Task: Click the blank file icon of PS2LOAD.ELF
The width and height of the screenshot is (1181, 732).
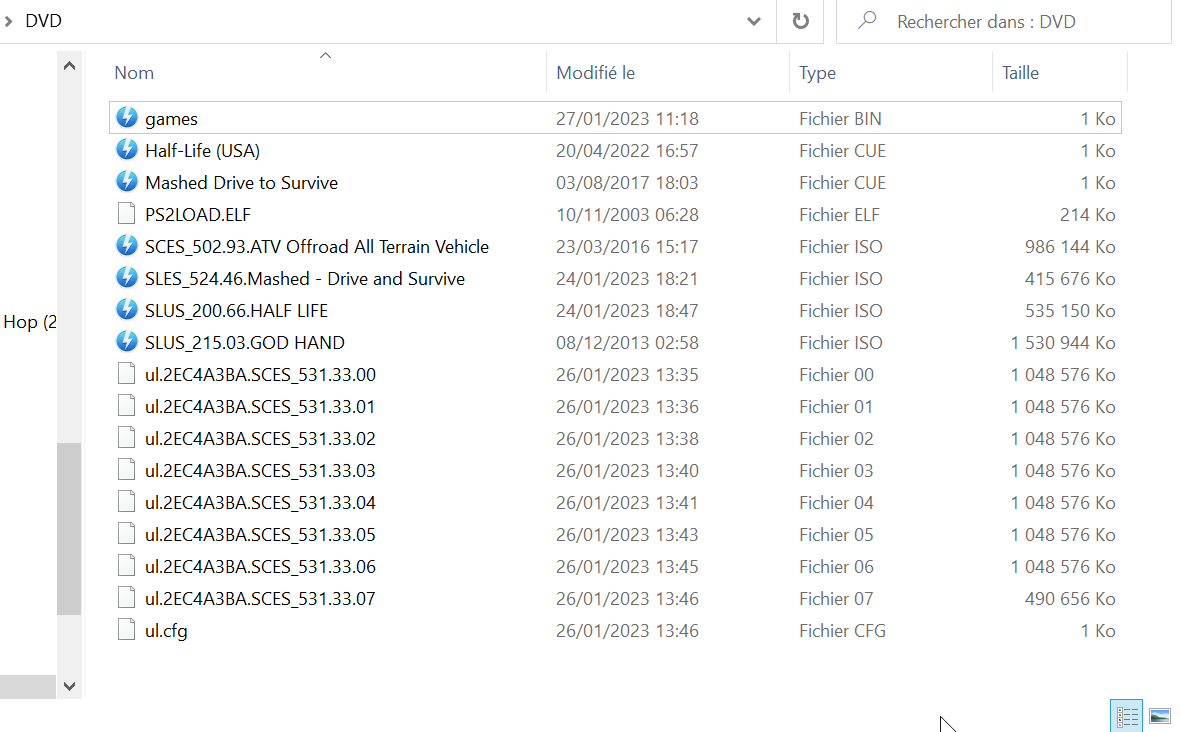Action: (127, 214)
